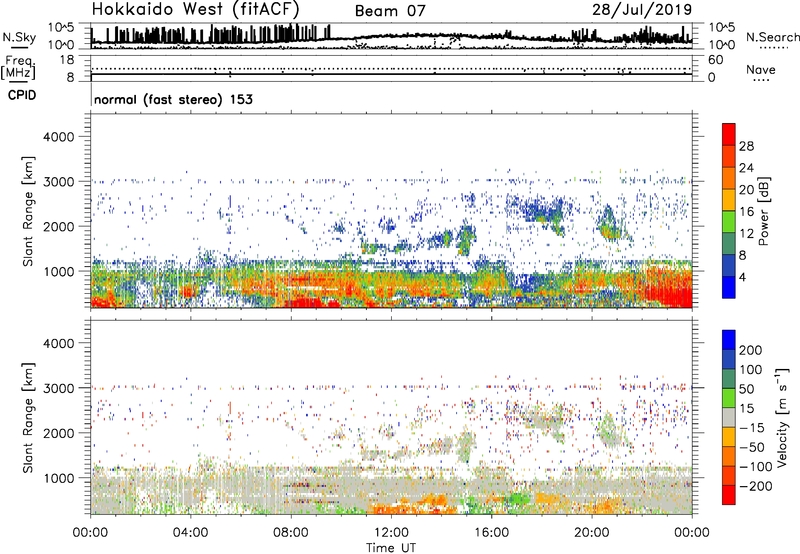Click the plot title "Hokkaido West (fitACF)"
Image resolution: width=800 pixels, height=554 pixels.
point(195,9)
